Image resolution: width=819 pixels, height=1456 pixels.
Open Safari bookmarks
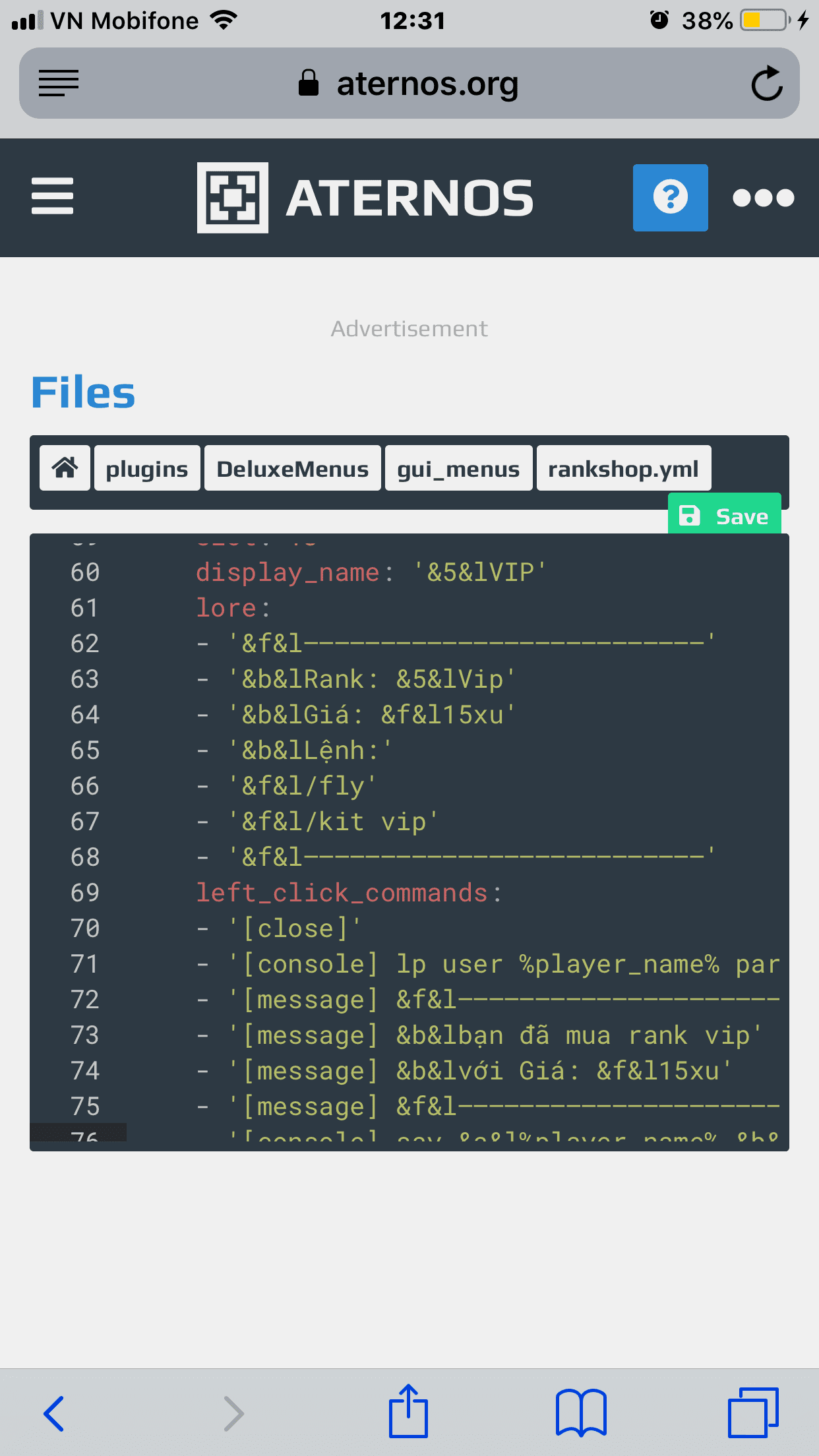pyautogui.click(x=581, y=1412)
